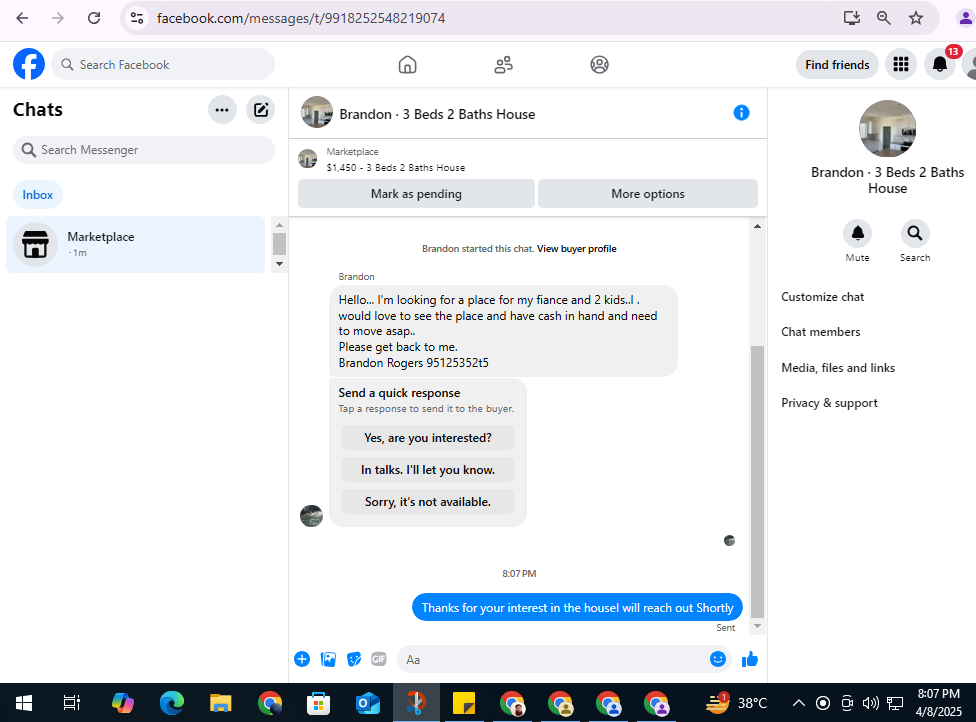Click Mark as pending button
Image resolution: width=976 pixels, height=722 pixels.
416,194
